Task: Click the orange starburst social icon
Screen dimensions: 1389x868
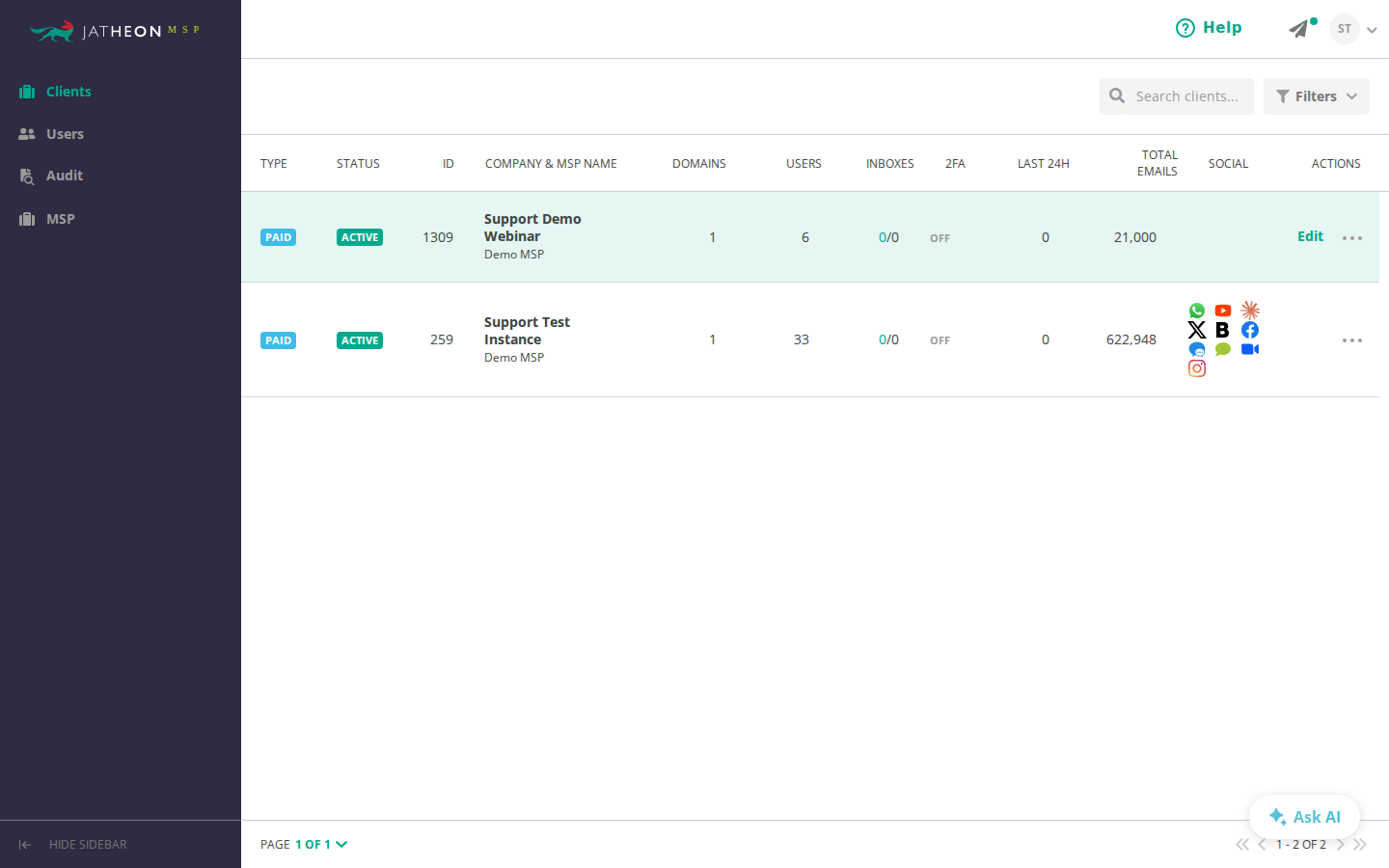Action: 1250,311
